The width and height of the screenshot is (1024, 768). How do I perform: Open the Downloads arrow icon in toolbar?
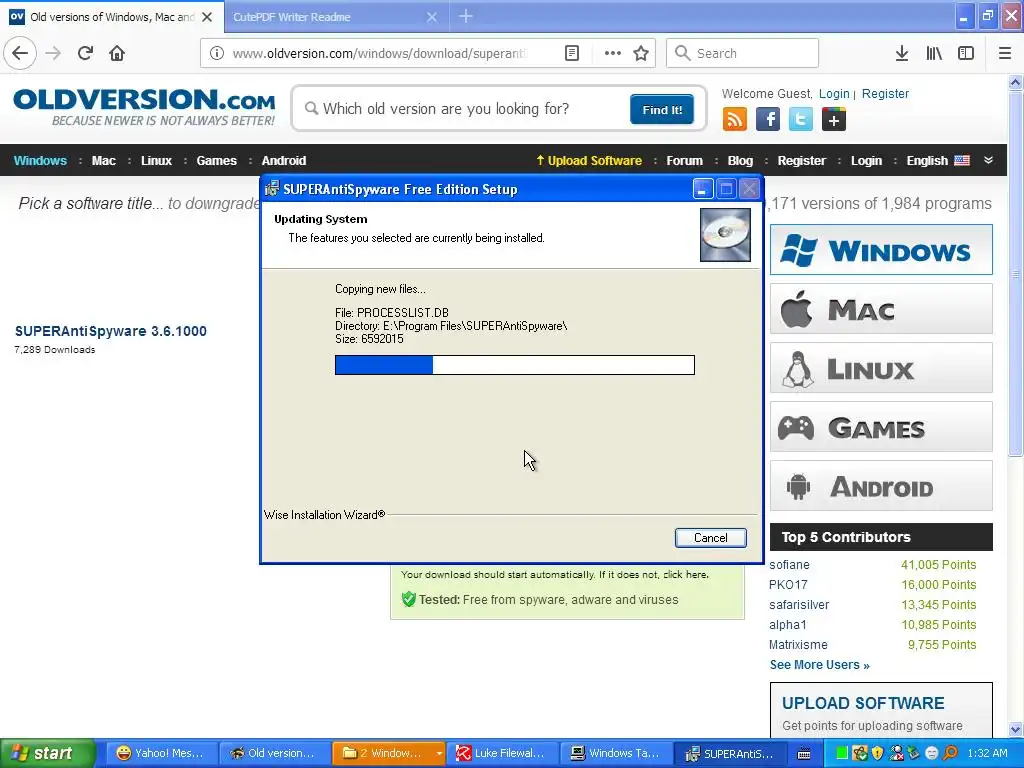click(902, 53)
